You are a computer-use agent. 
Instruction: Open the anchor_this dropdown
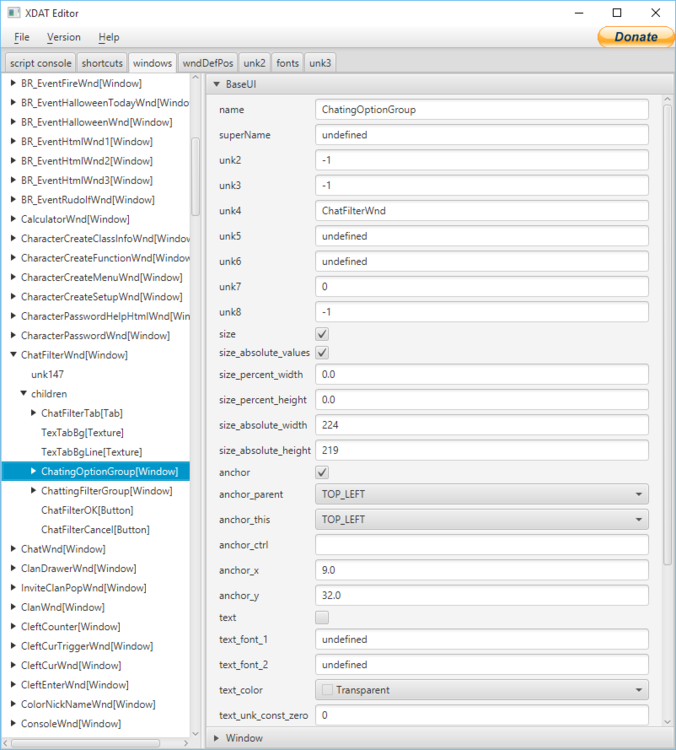[x=481, y=520]
